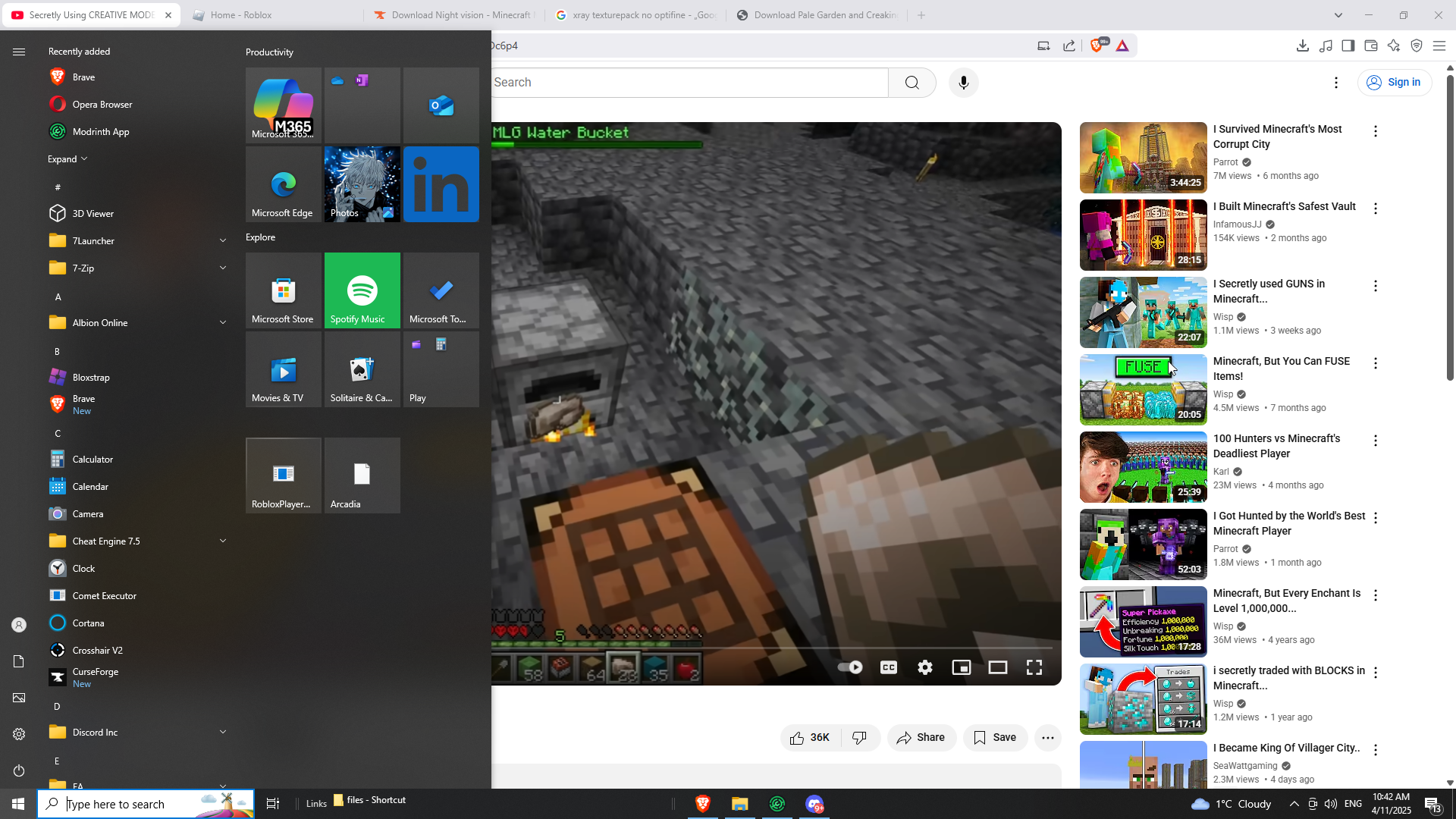Click the Share button under video
The height and width of the screenshot is (819, 1456).
[x=921, y=738]
